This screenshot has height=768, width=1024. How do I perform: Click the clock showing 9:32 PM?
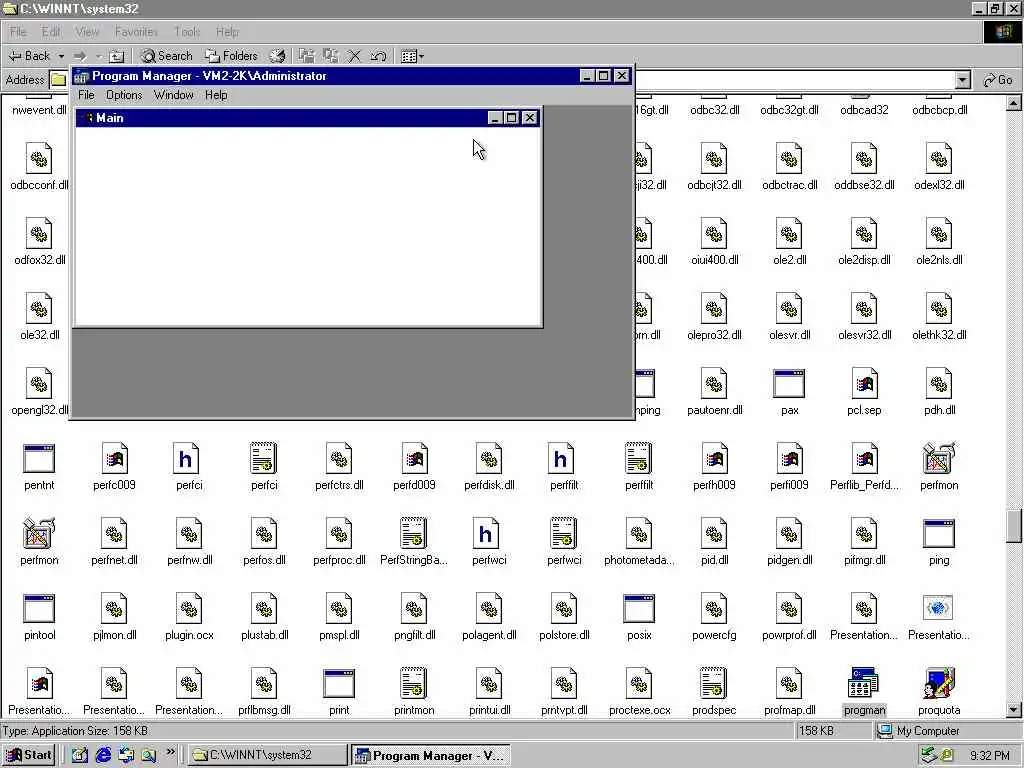(x=989, y=756)
